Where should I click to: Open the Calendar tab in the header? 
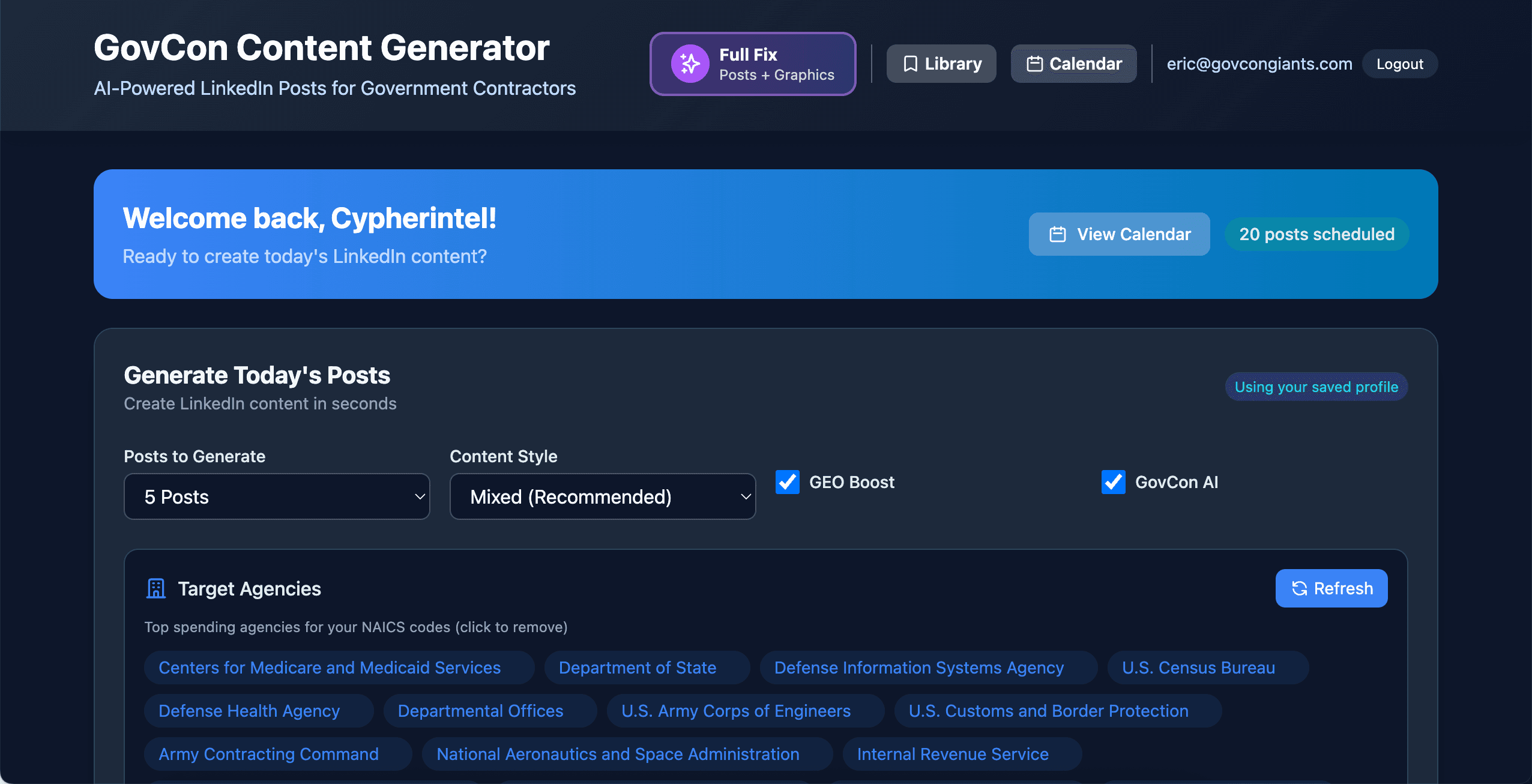[x=1073, y=63]
